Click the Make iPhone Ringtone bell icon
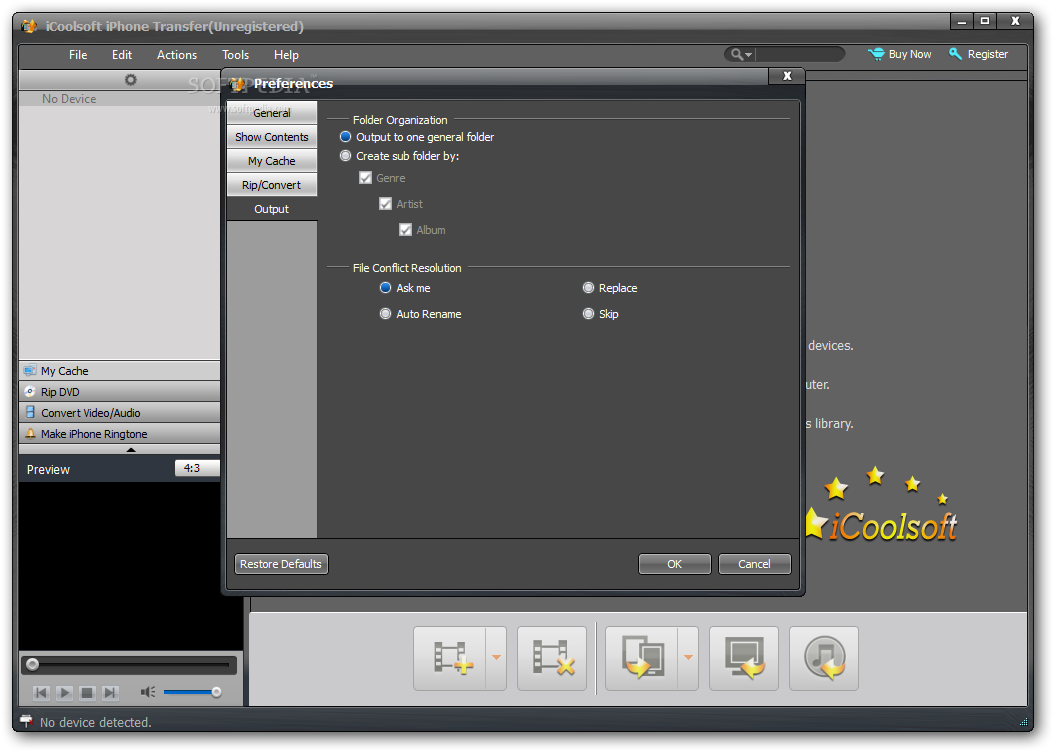The height and width of the screenshot is (752, 1054). [x=30, y=433]
